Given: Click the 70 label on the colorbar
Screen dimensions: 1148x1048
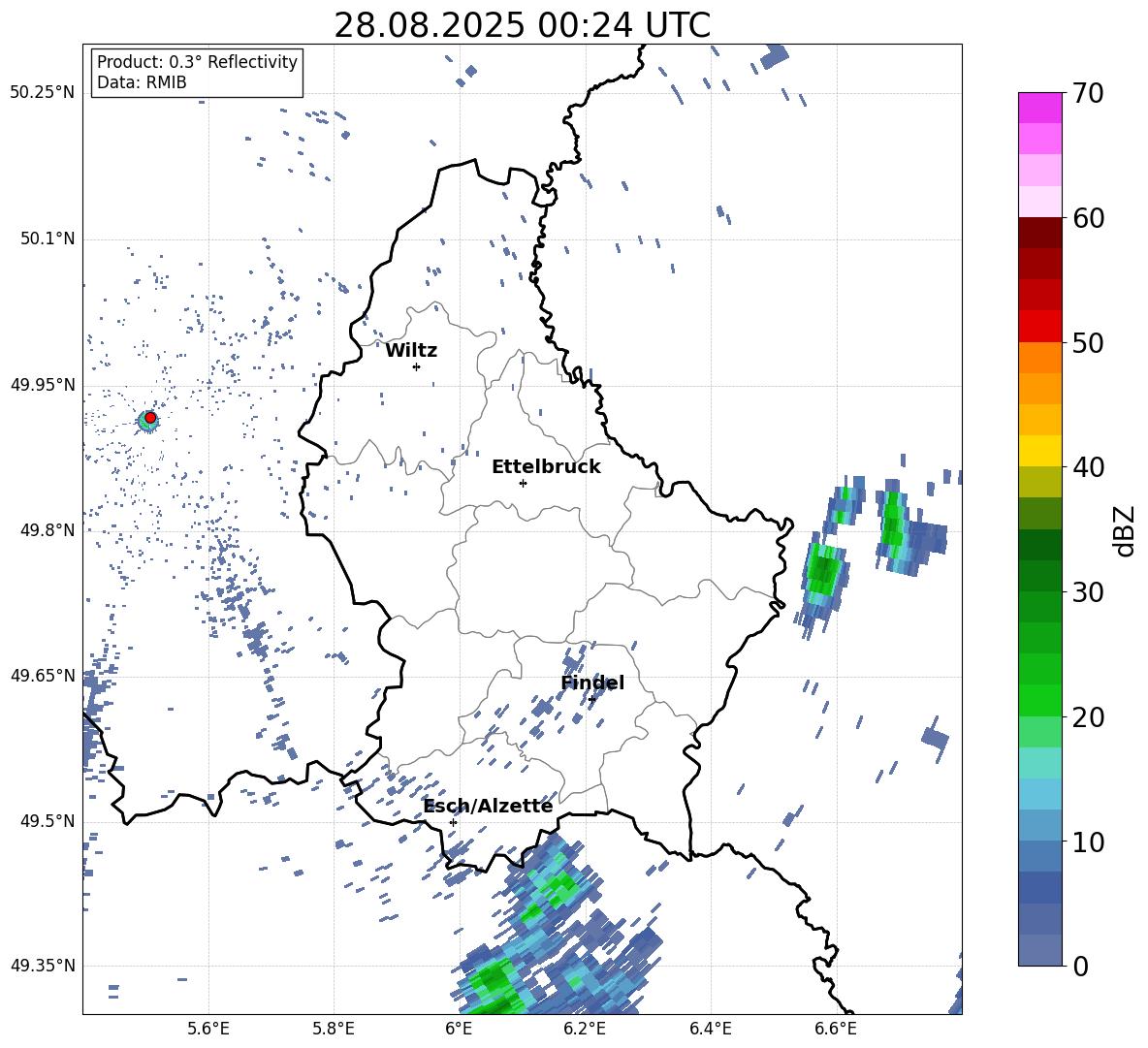Looking at the screenshot, I should pyautogui.click(x=1088, y=94).
